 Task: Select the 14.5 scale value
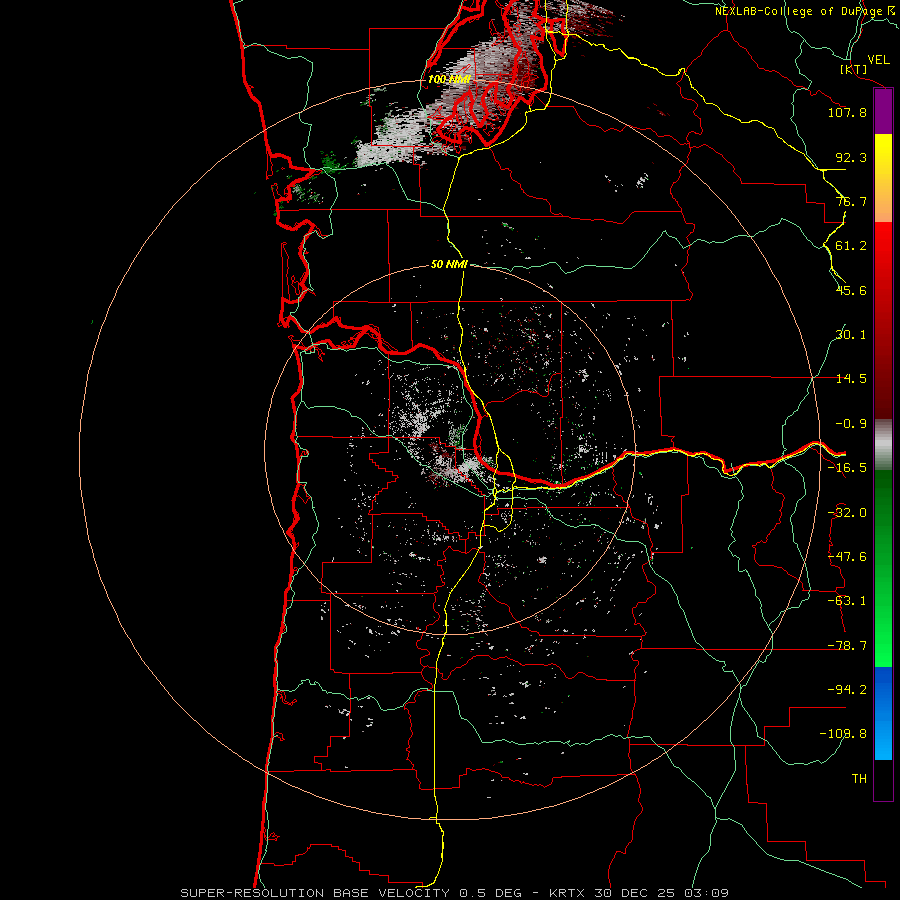pyautogui.click(x=851, y=379)
